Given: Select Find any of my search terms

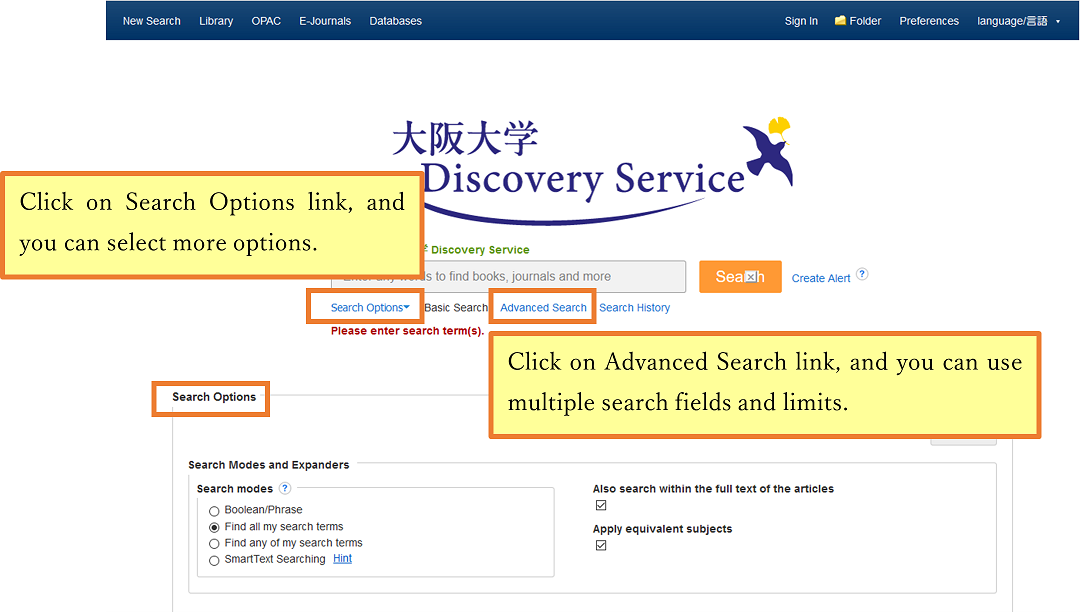Looking at the screenshot, I should (214, 544).
